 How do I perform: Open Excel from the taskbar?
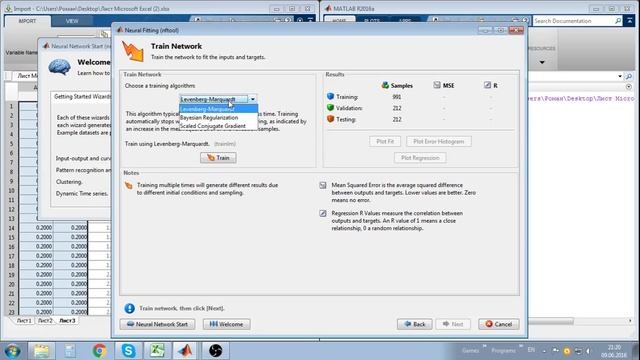click(x=157, y=351)
